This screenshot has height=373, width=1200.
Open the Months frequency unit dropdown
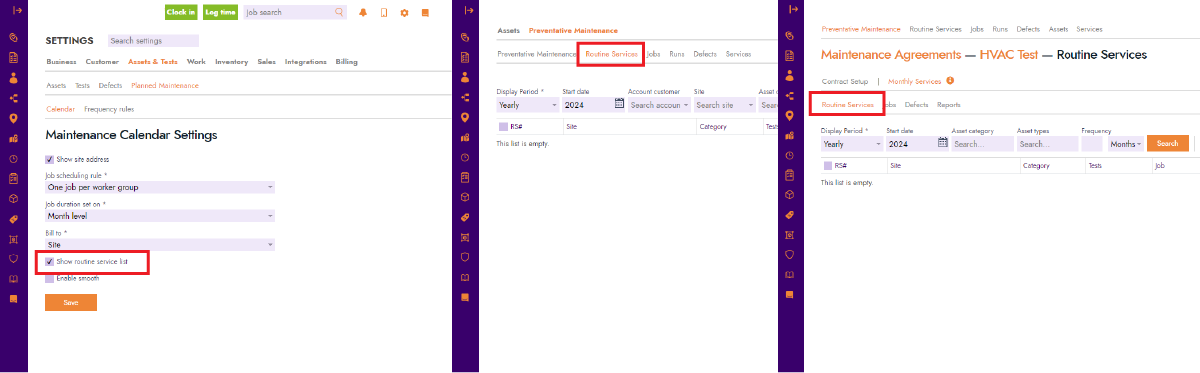[x=1125, y=144]
